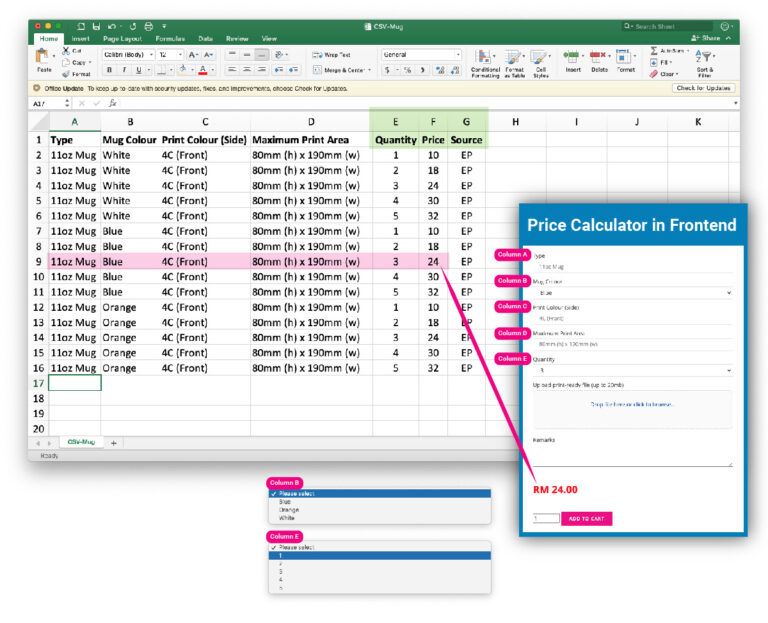
Task: Click the Save icon in the title bar
Action: tap(96, 26)
